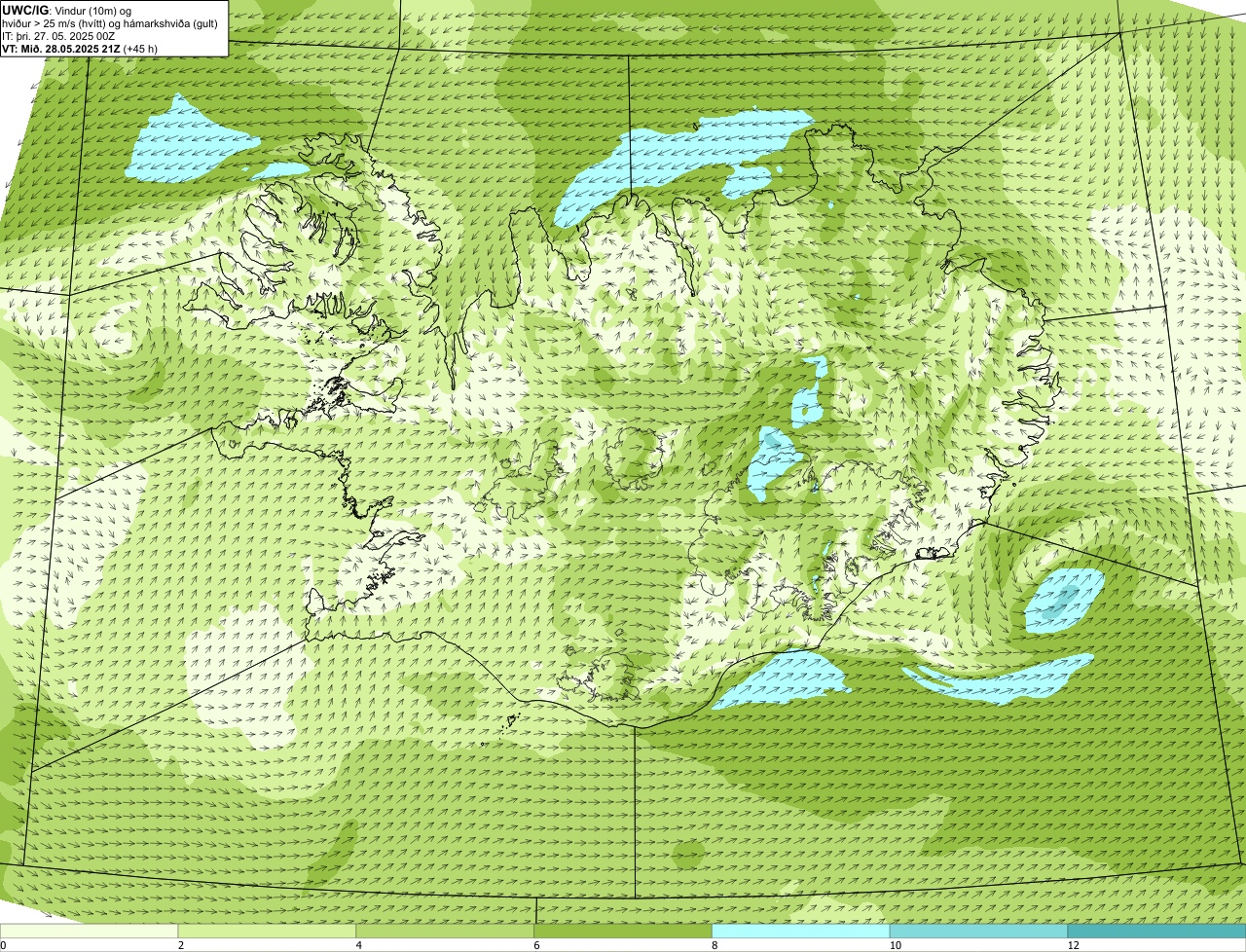The width and height of the screenshot is (1246, 952).
Task: Click the teal scale segment above 12 m/s
Action: [x=1156, y=931]
